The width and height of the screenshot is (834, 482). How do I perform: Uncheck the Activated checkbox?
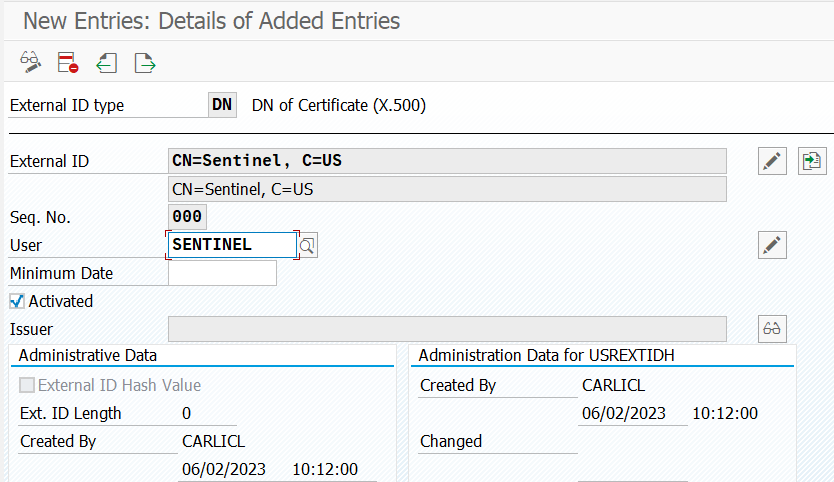[17, 301]
